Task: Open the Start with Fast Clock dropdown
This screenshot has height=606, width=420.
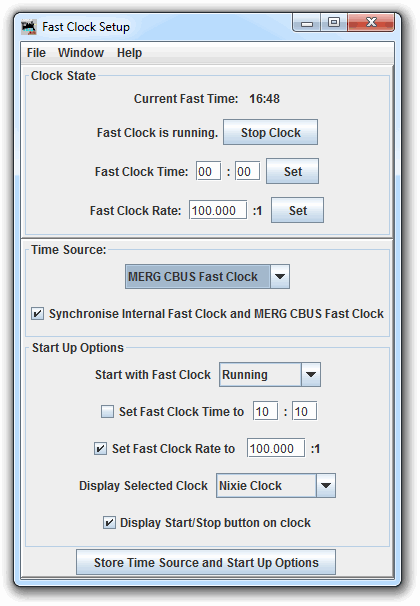Action: [270, 374]
